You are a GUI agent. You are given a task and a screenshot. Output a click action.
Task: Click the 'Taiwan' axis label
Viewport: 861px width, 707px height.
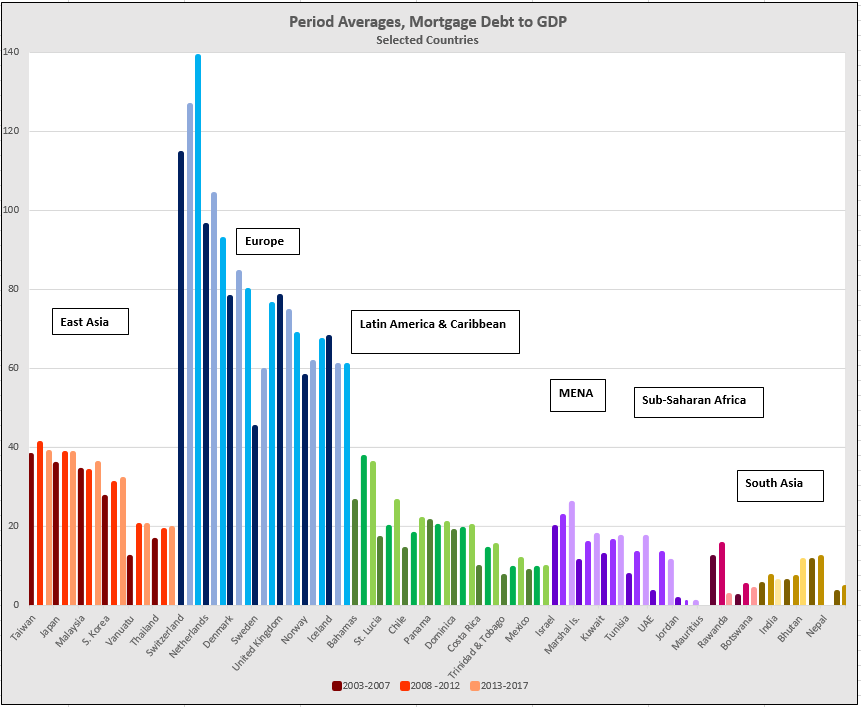23,623
